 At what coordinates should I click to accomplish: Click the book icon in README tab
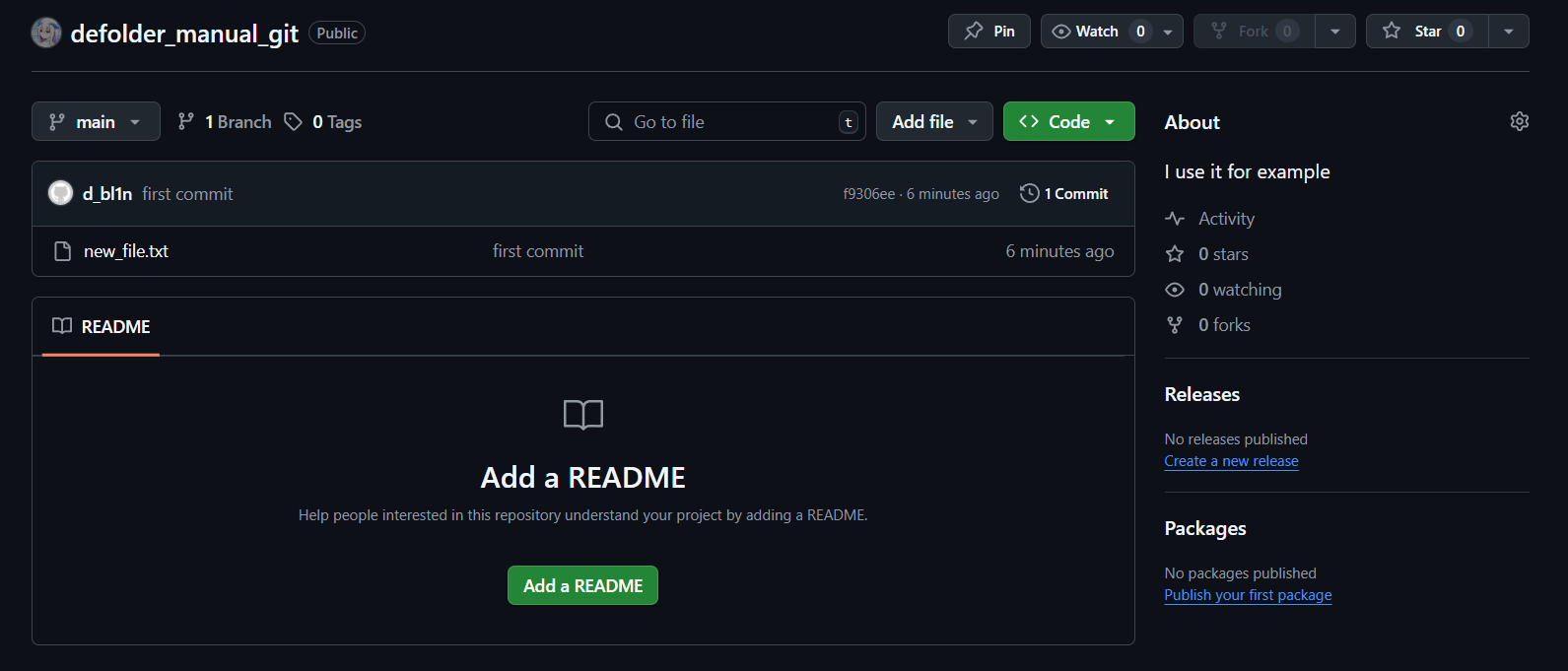pos(62,326)
